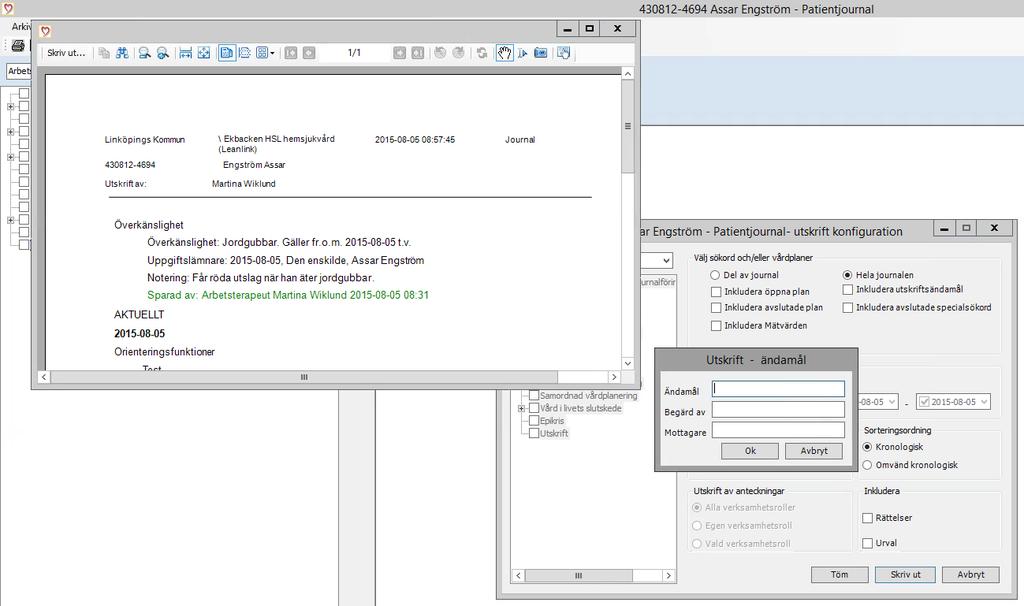This screenshot has height=606, width=1024.
Task: Select fit whole page icon
Action: (204, 53)
